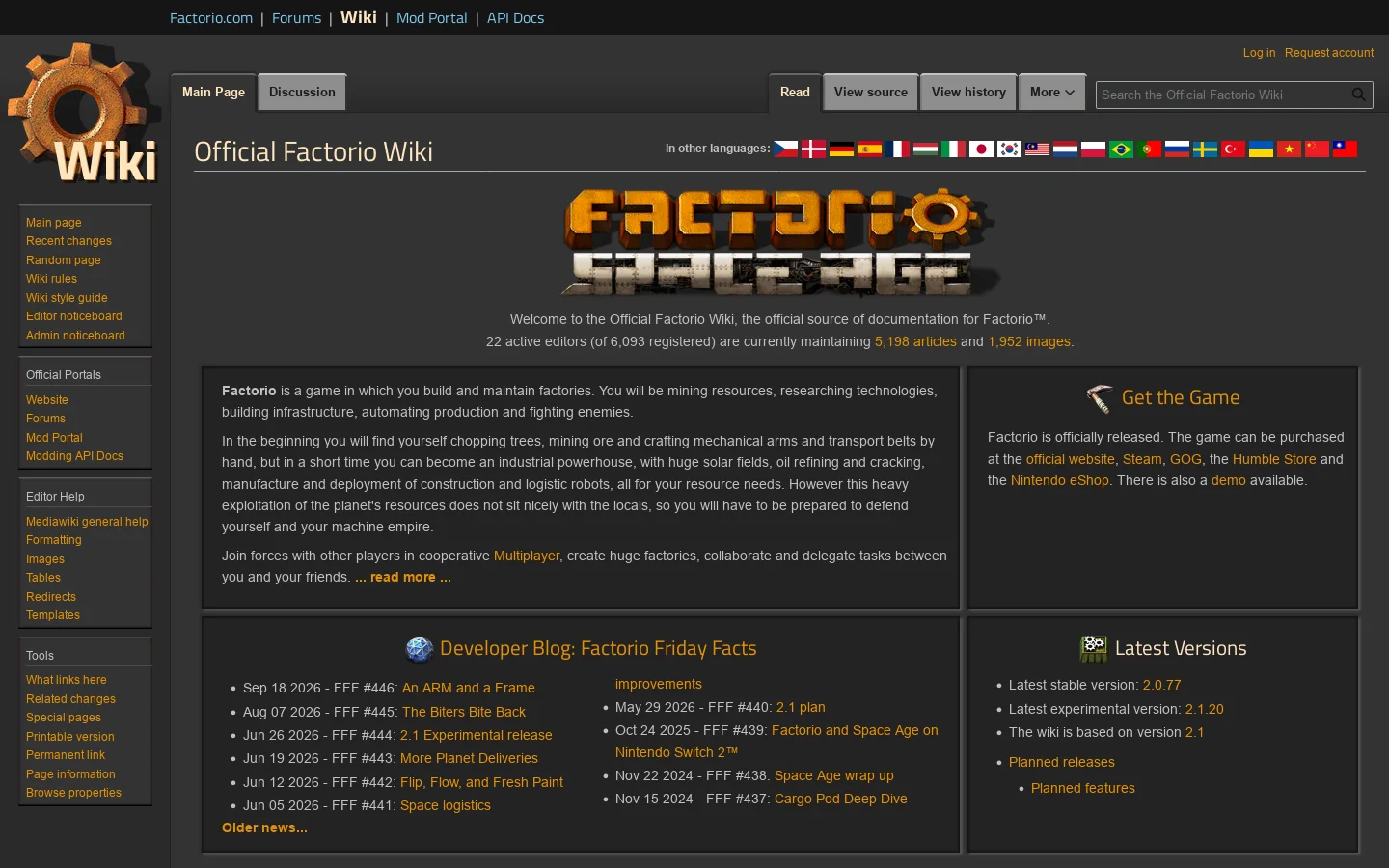Open the Factorio Space Age banner image
Viewport: 1389px width, 868px height.
click(780, 242)
